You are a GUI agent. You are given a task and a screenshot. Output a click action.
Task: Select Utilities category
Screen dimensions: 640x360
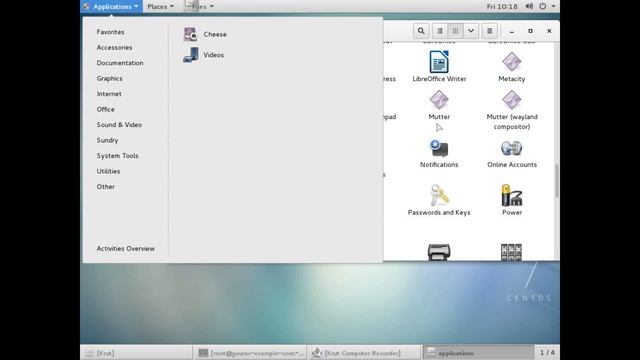(108, 171)
